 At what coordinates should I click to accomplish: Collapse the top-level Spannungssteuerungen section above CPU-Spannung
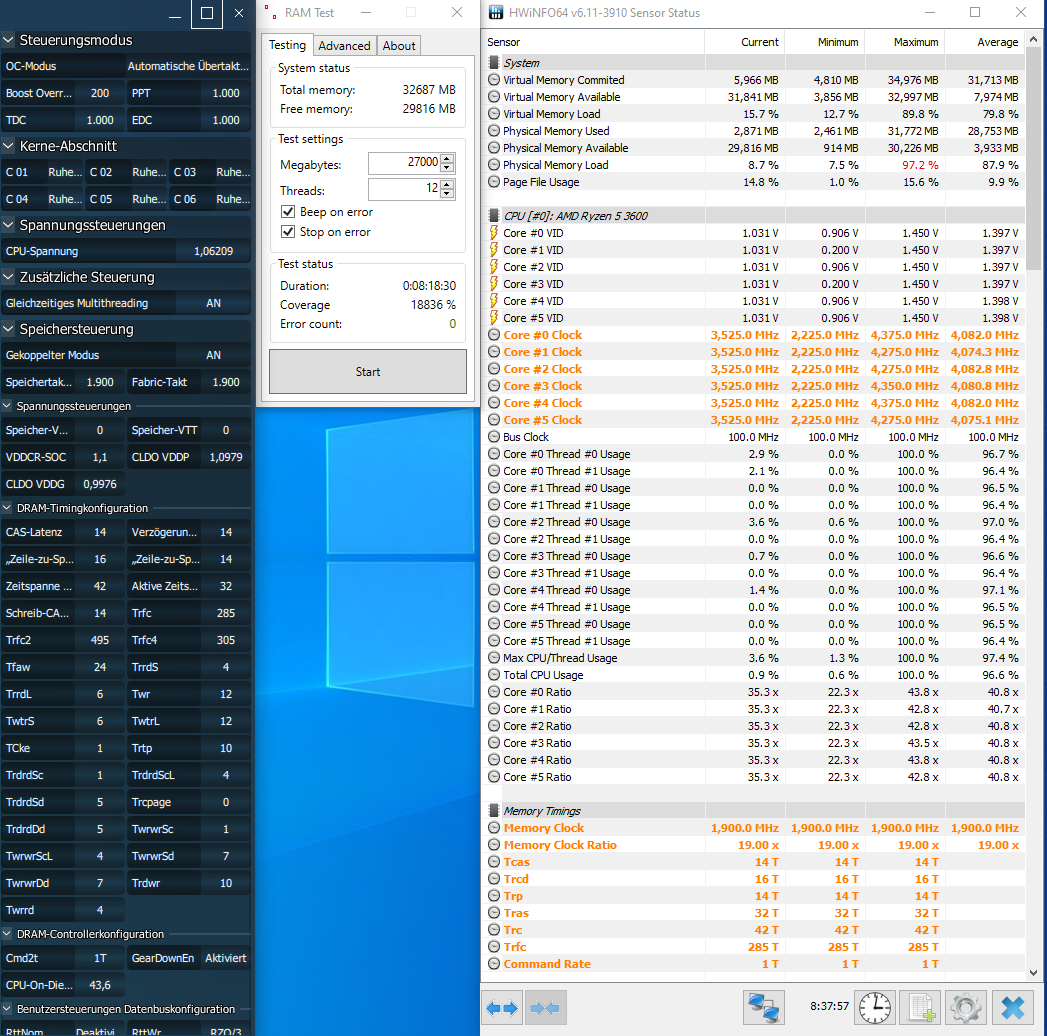pos(8,225)
